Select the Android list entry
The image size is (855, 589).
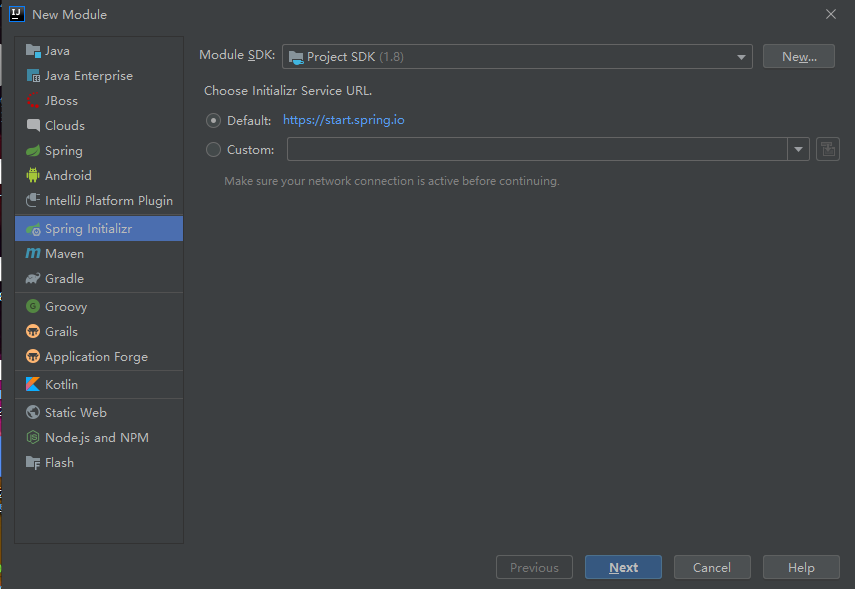click(99, 176)
